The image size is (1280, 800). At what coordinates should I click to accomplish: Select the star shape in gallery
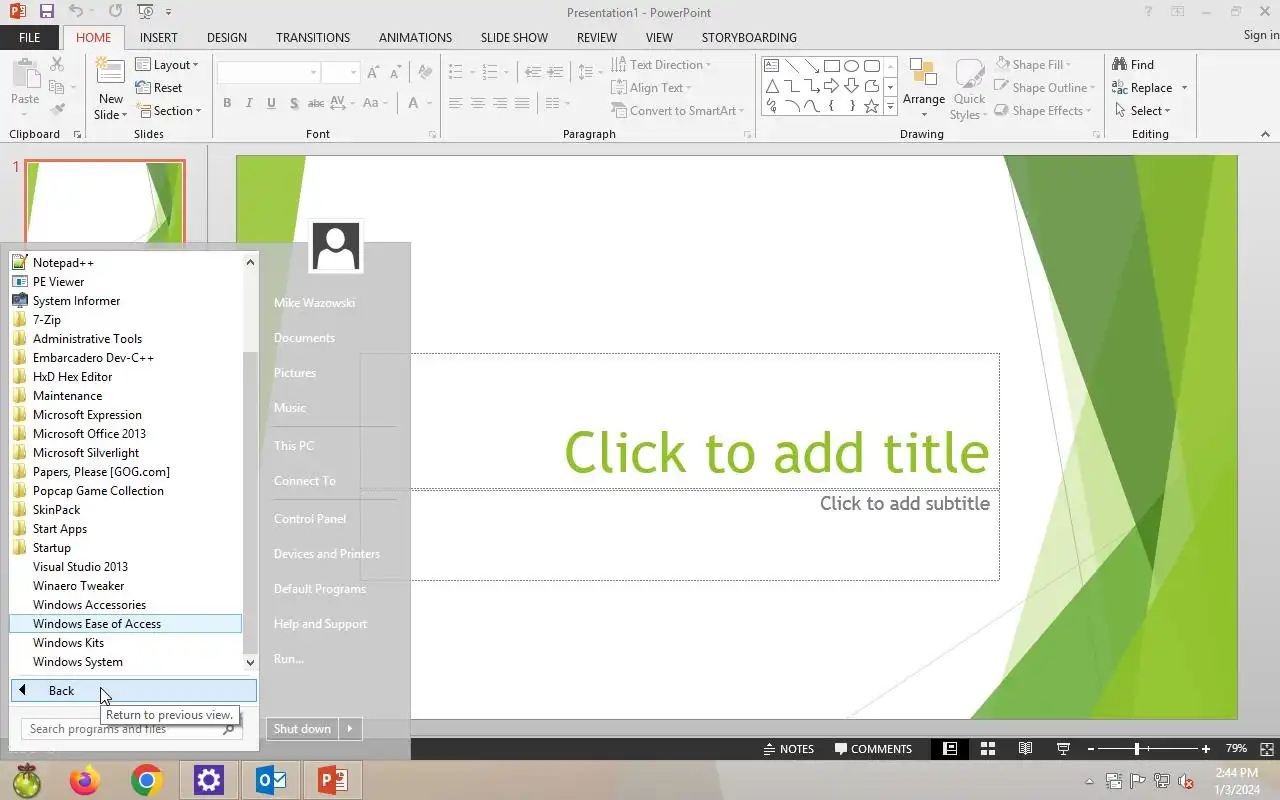pyautogui.click(x=871, y=106)
